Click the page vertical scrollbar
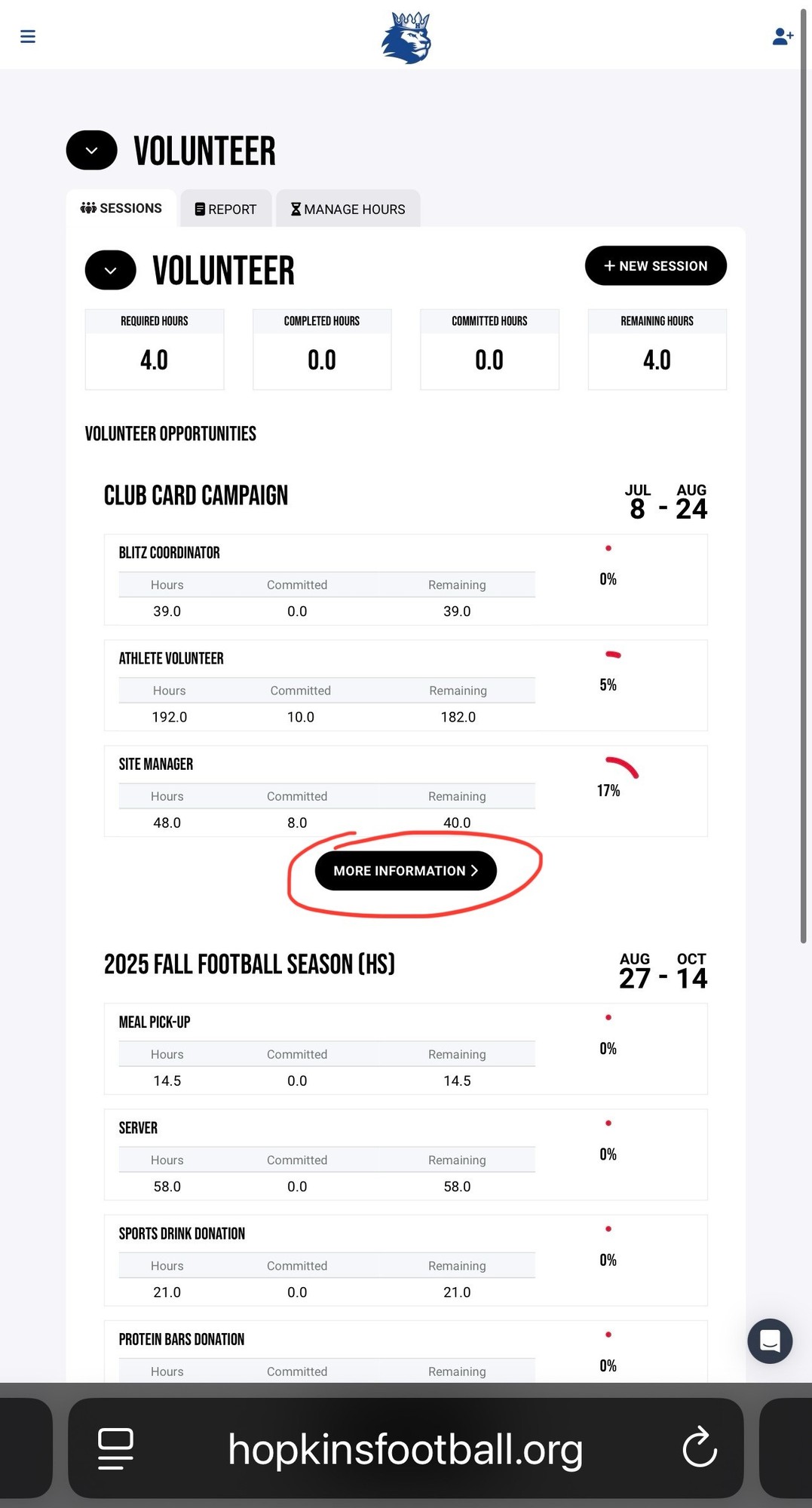Image resolution: width=812 pixels, height=1508 pixels. point(804,475)
